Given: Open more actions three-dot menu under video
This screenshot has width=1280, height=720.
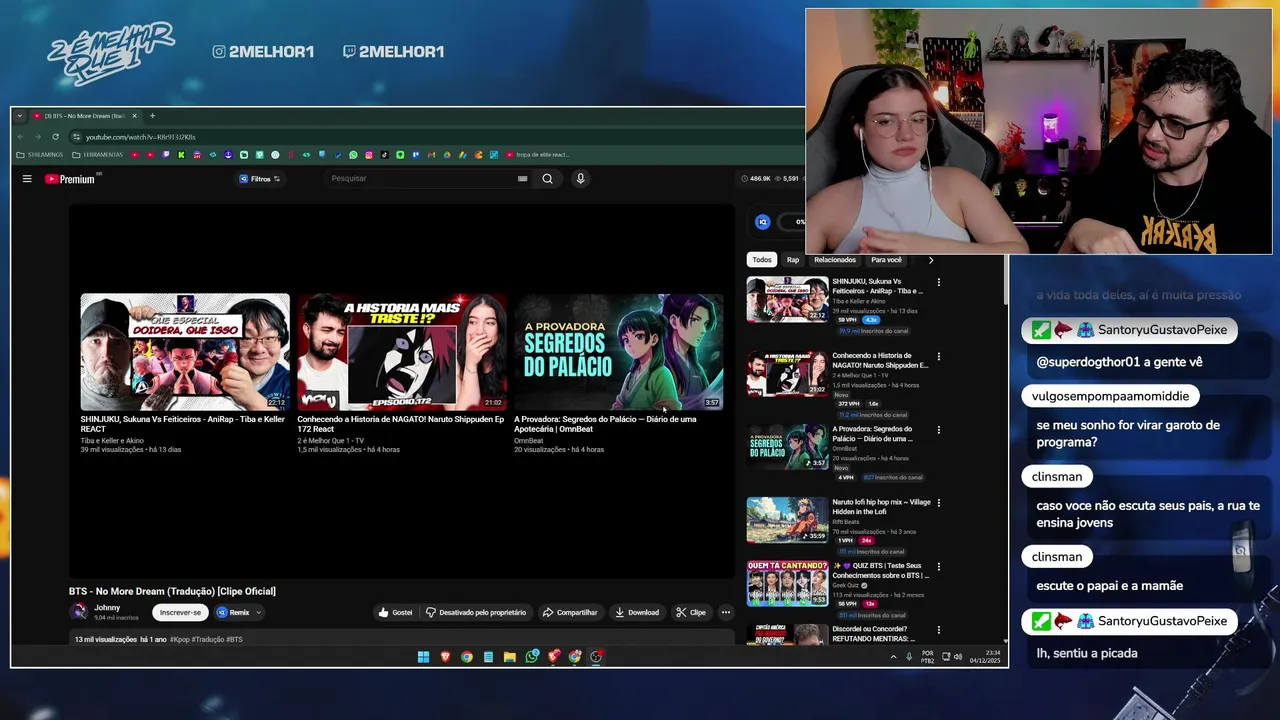Looking at the screenshot, I should coord(726,612).
